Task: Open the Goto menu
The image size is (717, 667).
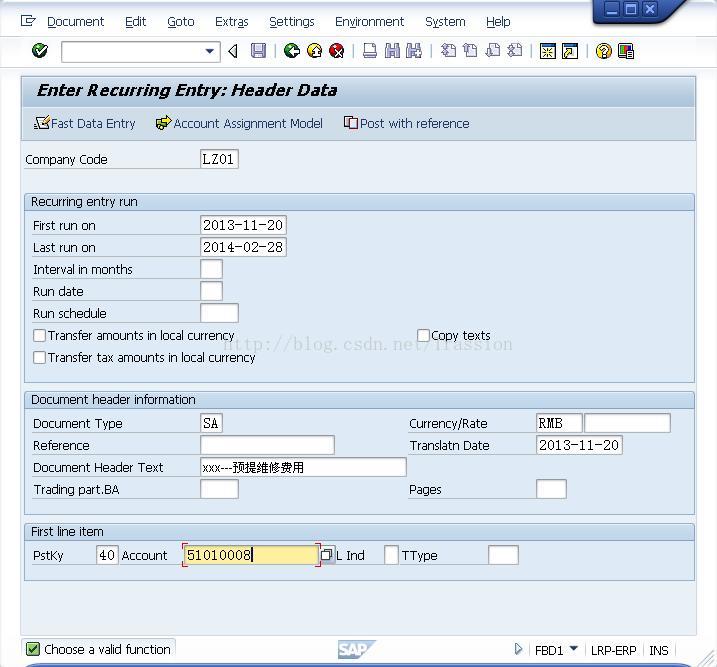Action: click(x=181, y=21)
